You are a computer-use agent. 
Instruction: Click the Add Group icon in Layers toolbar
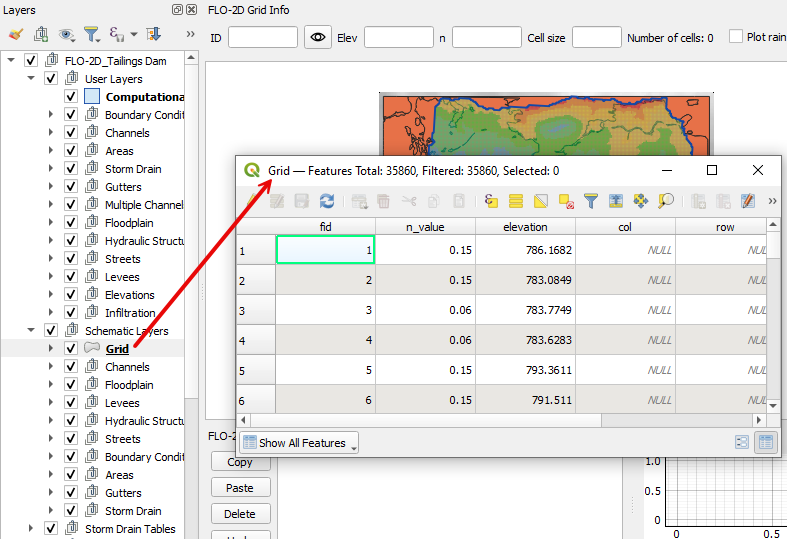42,34
